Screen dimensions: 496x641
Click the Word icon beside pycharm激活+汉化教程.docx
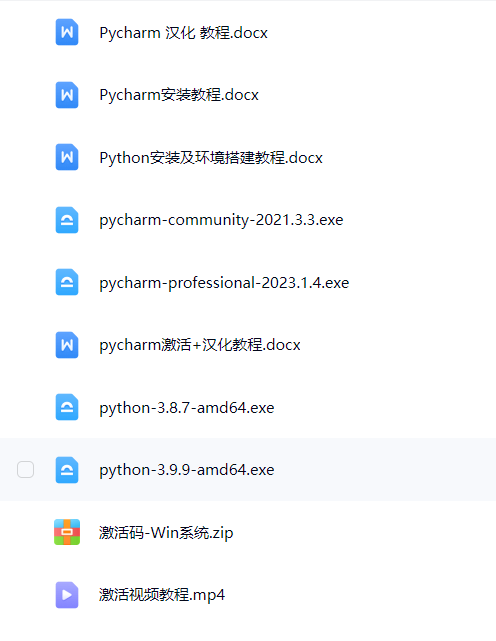[x=67, y=345]
